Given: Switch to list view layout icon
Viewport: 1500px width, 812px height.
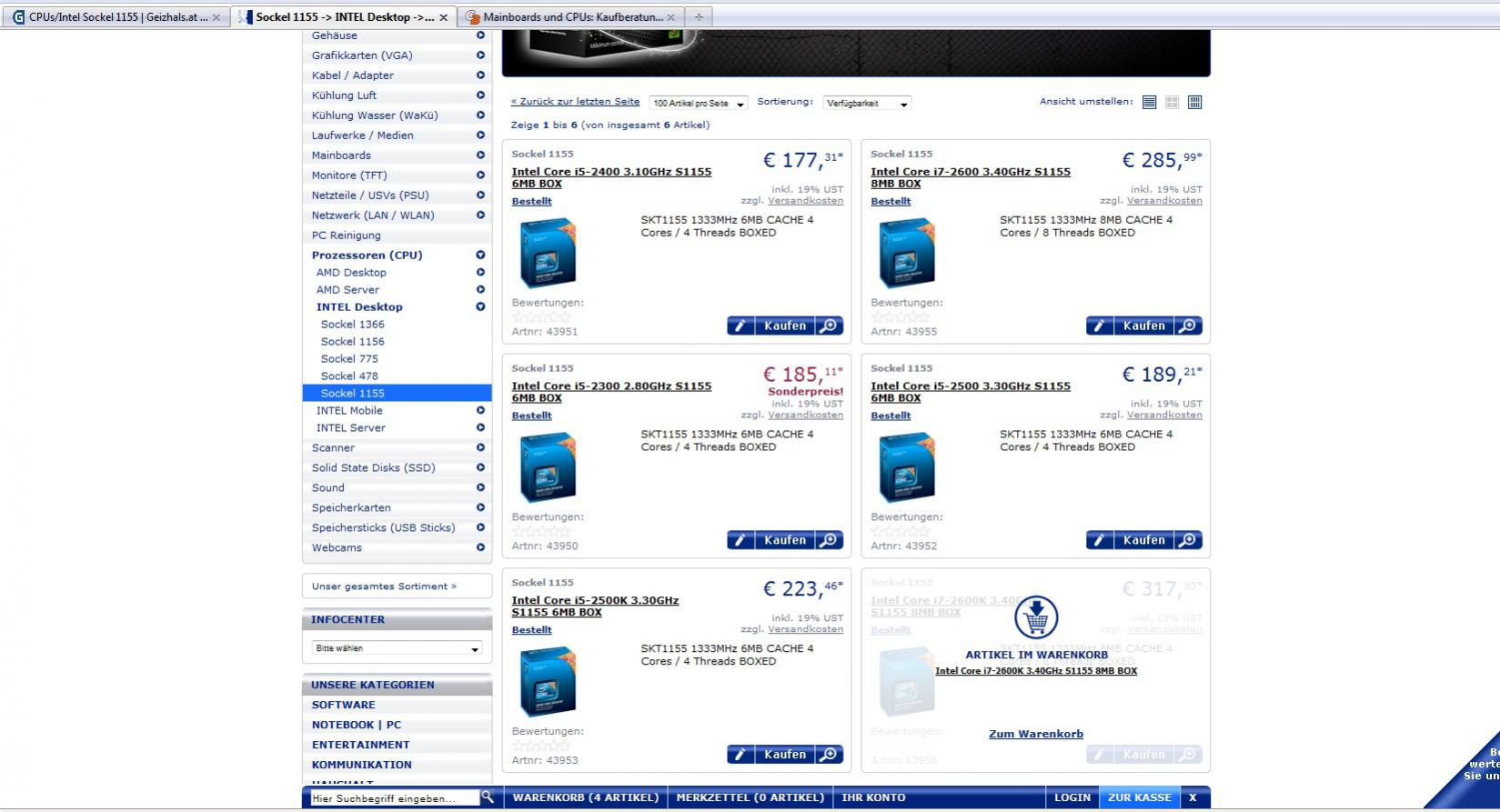Looking at the screenshot, I should coord(1149,102).
